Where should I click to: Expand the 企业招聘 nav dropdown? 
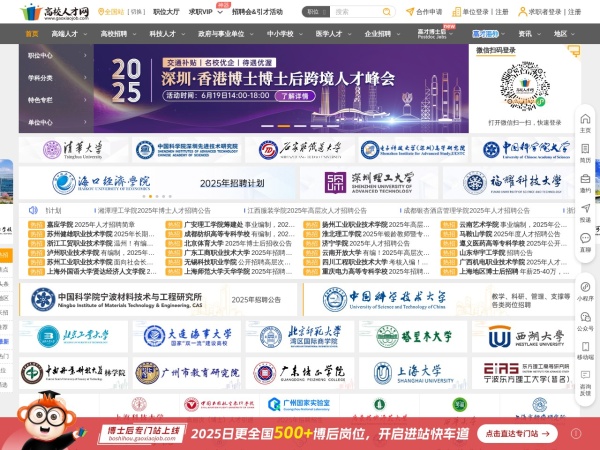[x=398, y=34]
